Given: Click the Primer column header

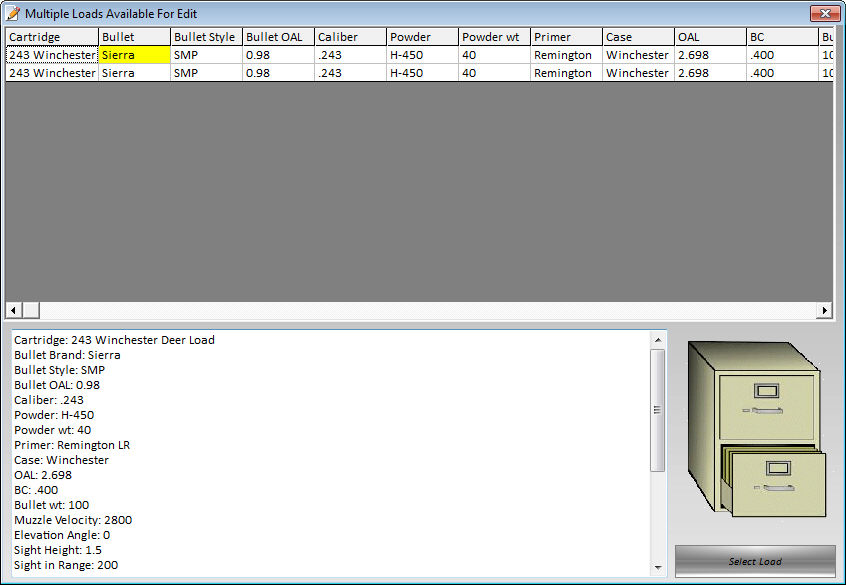Looking at the screenshot, I should (566, 37).
